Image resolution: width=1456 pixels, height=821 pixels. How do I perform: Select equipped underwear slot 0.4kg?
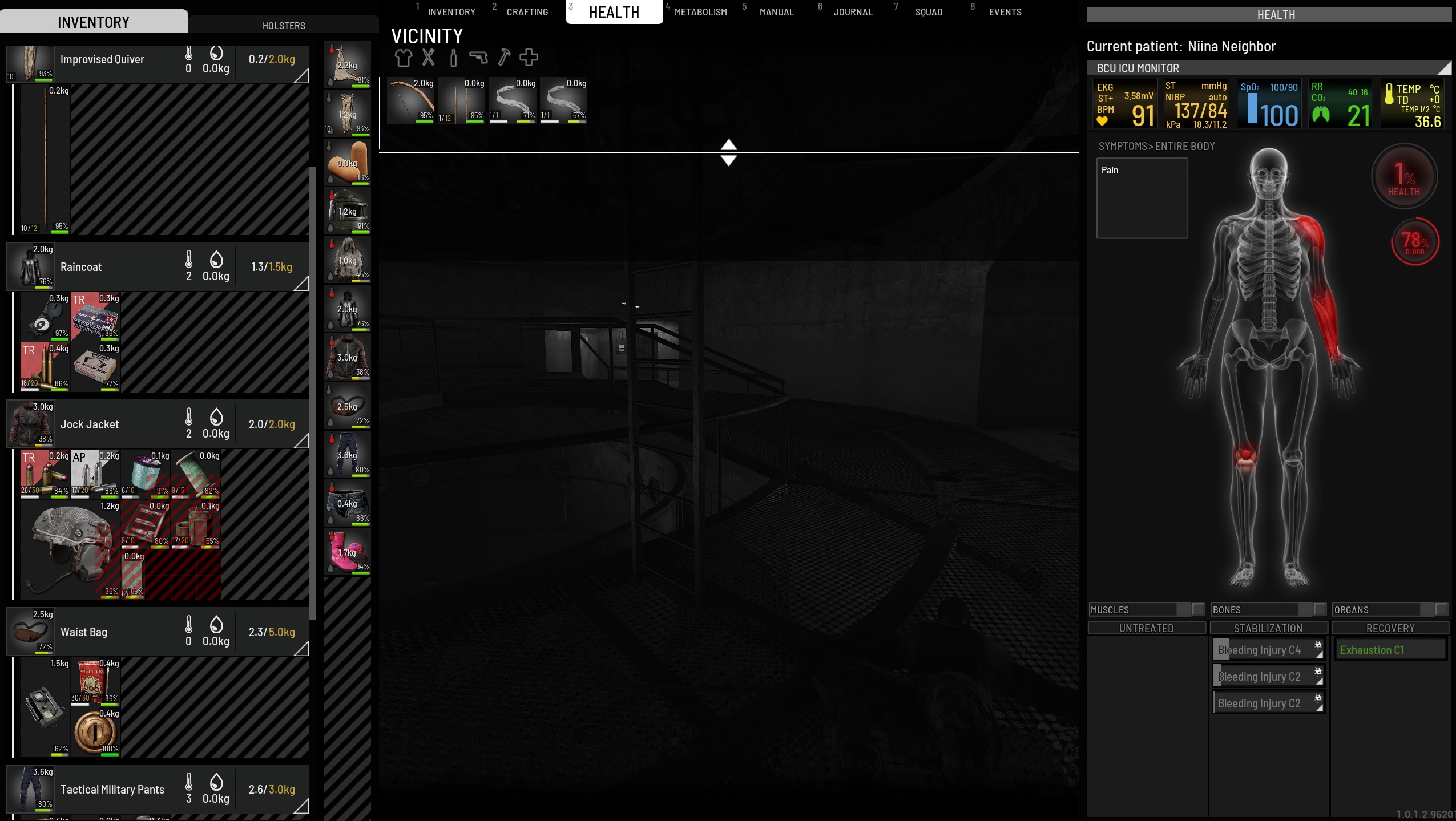(x=348, y=503)
